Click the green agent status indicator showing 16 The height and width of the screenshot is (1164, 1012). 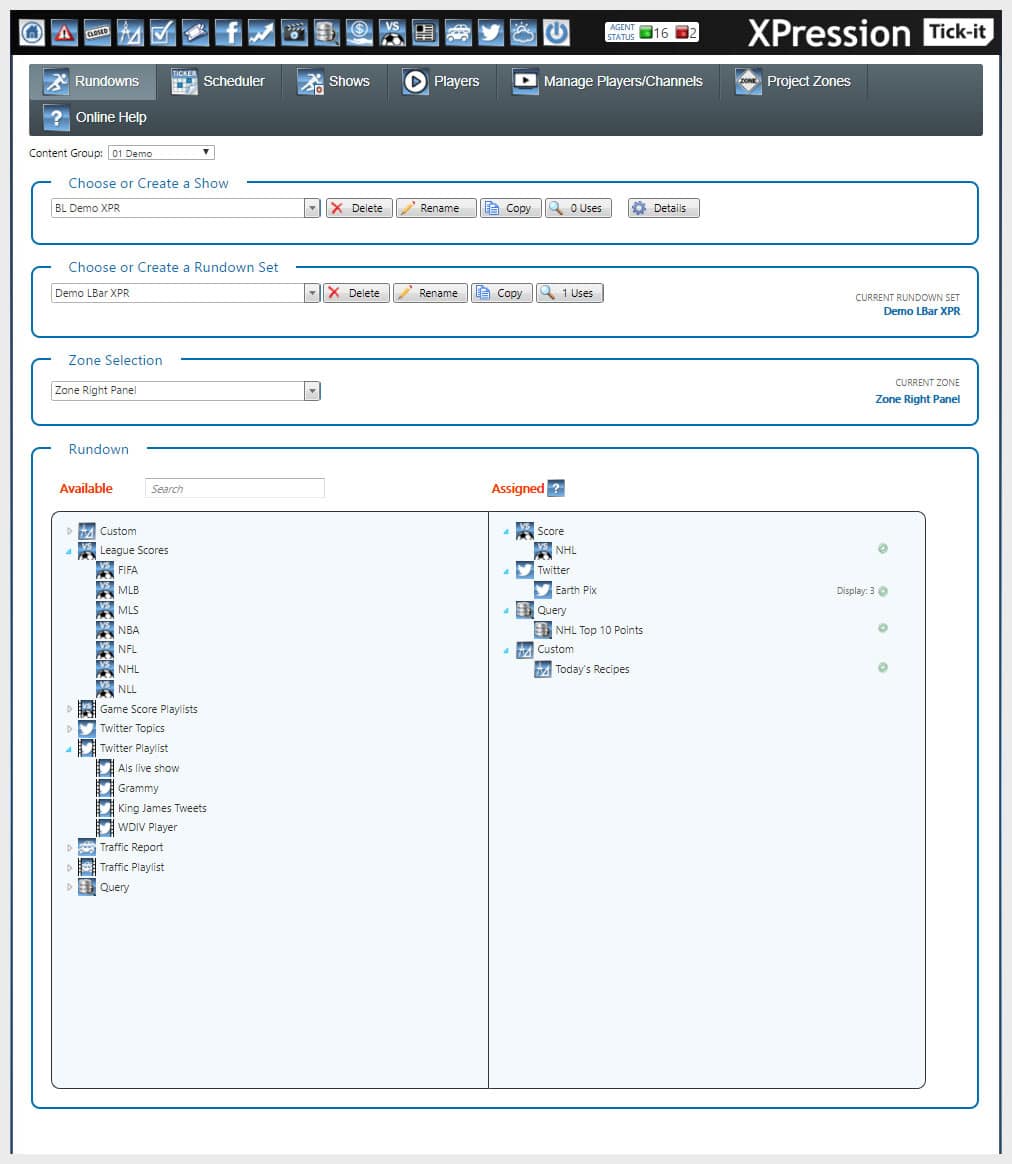[654, 33]
